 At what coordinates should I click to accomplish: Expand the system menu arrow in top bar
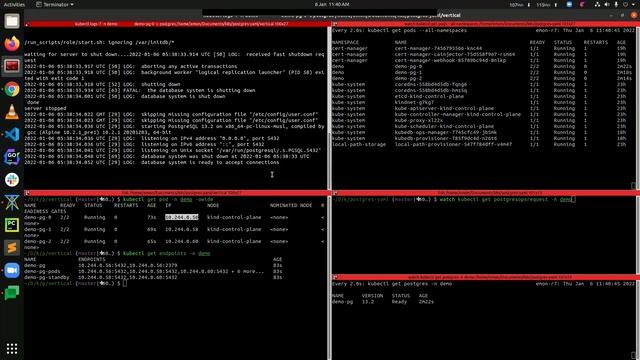tap(633, 4)
